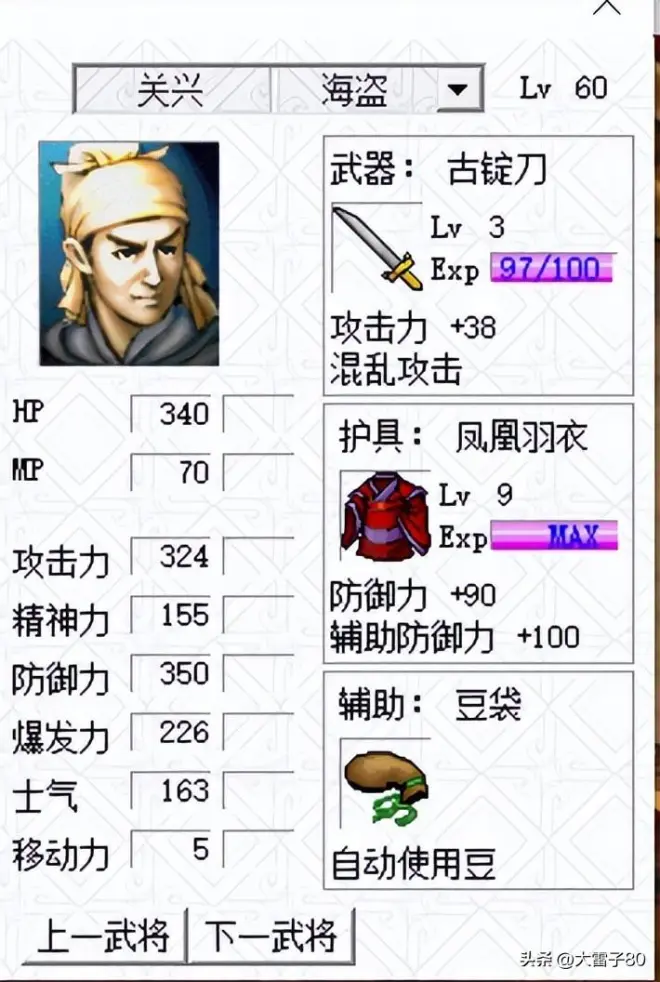The image size is (660, 982).
Task: Select the 攻击力 value 324 field
Action: coord(171,556)
